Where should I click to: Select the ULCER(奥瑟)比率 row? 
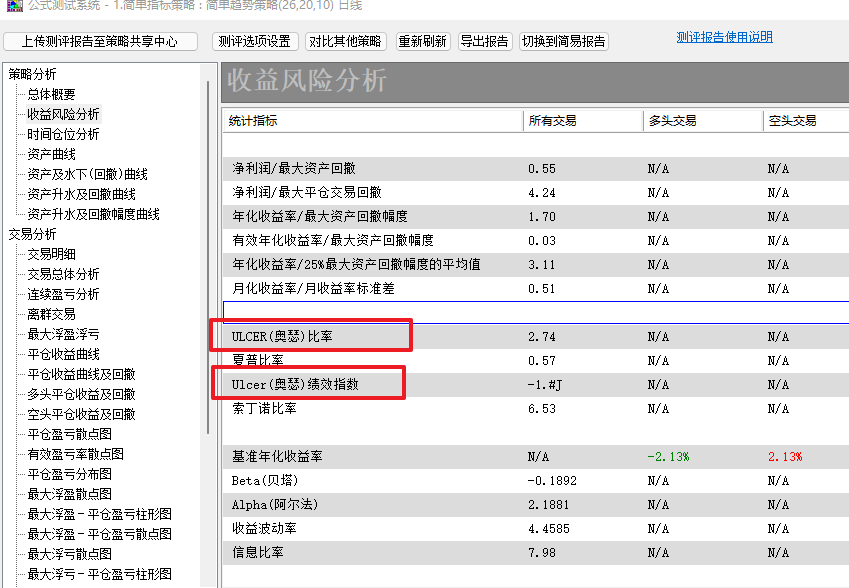click(x=536, y=337)
